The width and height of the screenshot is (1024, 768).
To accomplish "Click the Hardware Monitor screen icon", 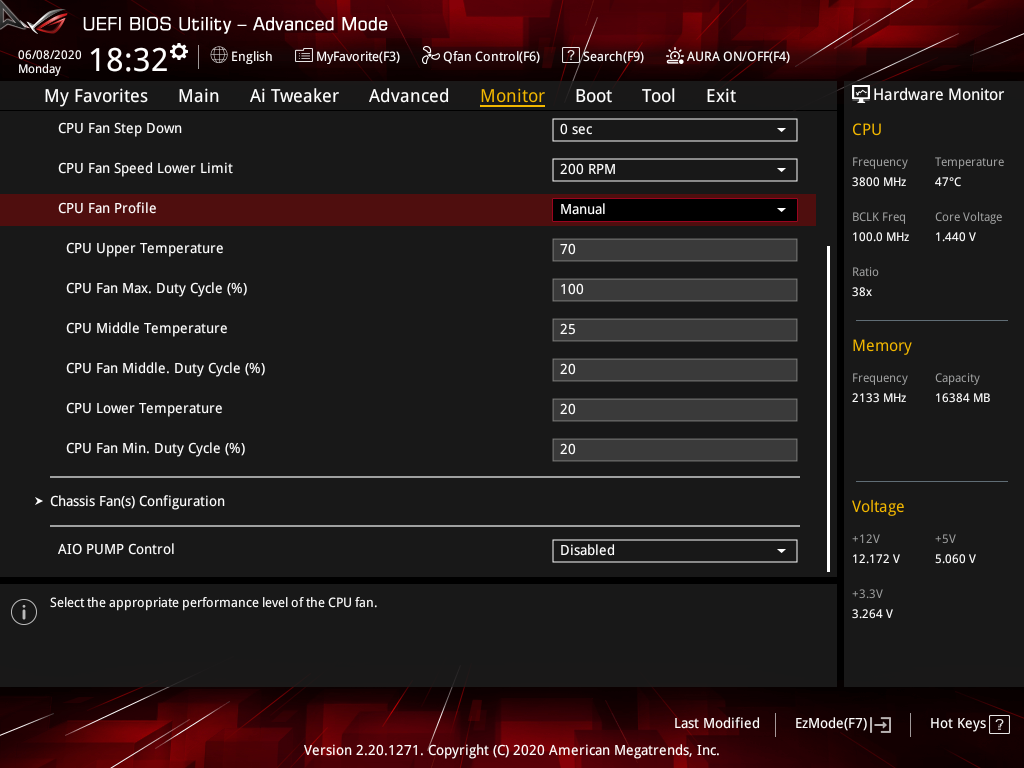I will tap(861, 94).
